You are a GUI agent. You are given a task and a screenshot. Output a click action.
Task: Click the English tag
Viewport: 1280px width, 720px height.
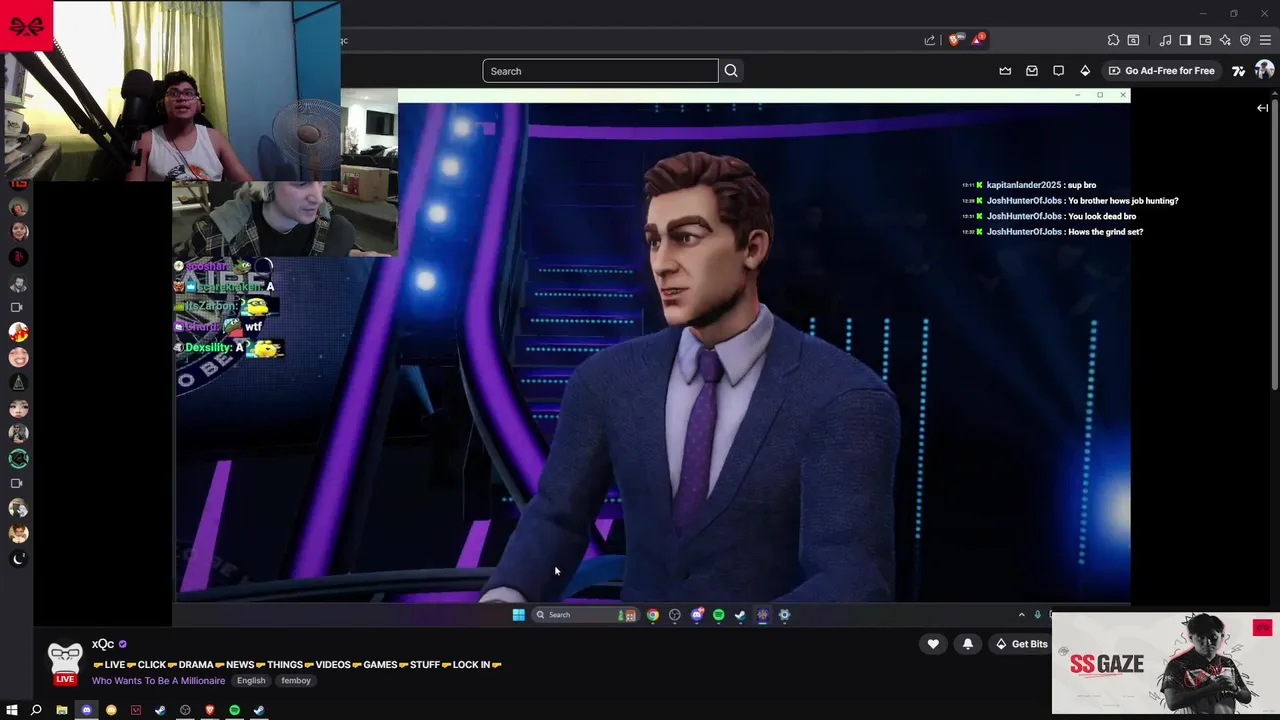tap(251, 681)
